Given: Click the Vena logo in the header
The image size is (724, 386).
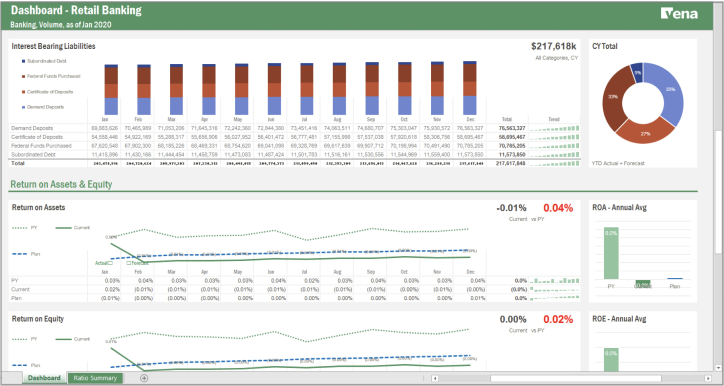Looking at the screenshot, I should tap(679, 13).
